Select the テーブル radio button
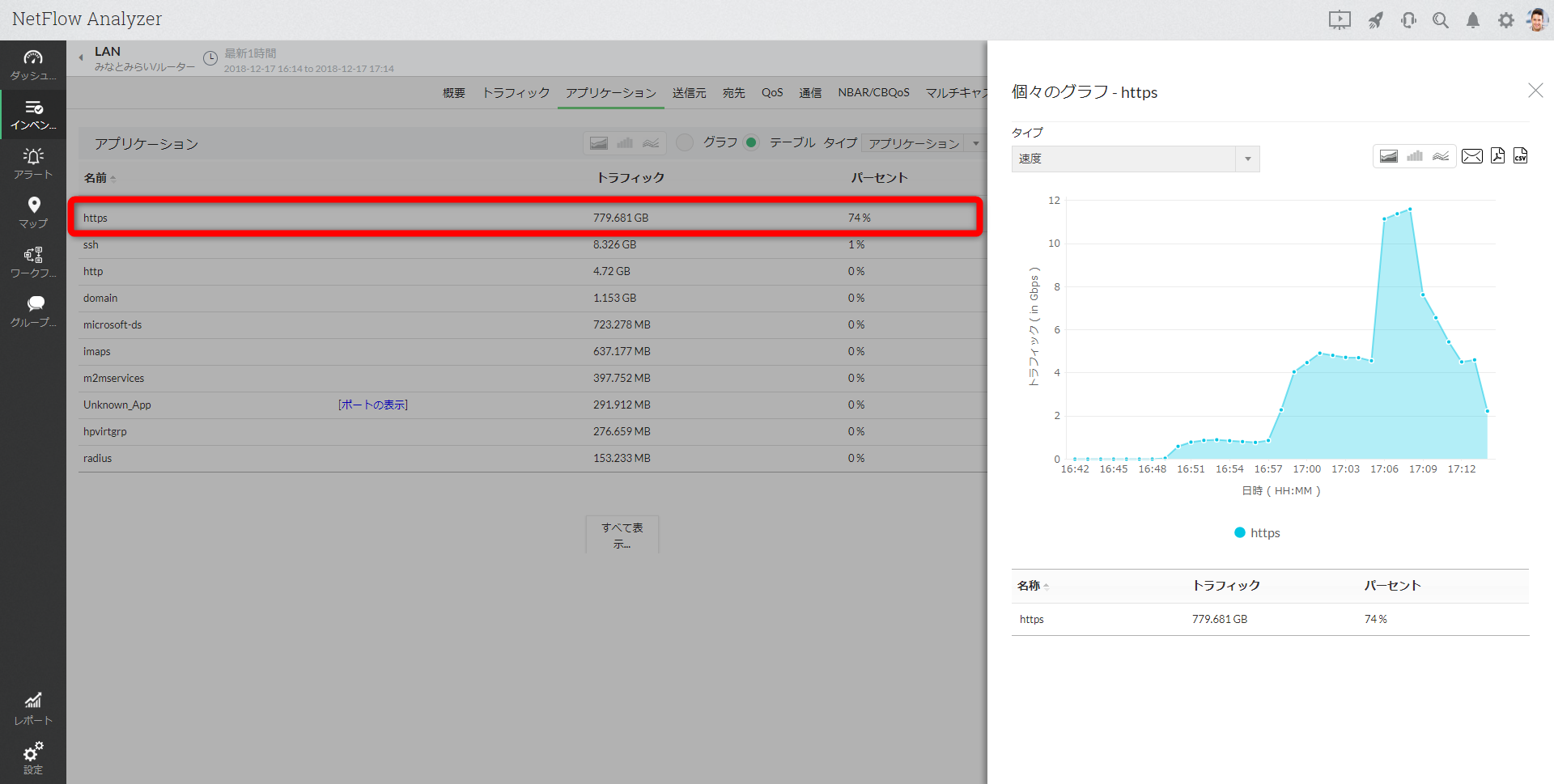 click(751, 142)
